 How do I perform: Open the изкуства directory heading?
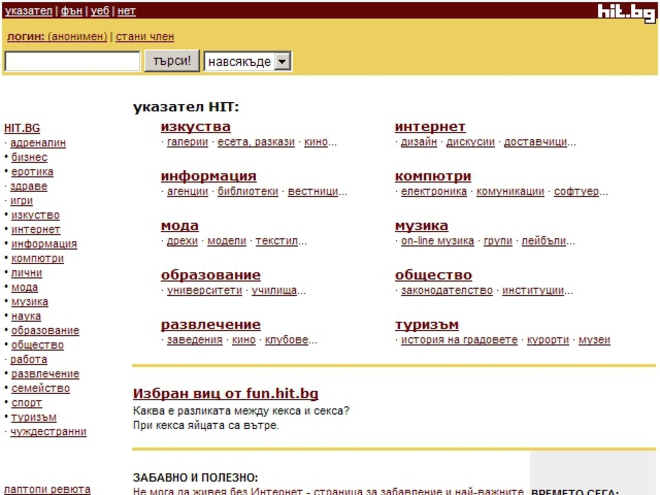coord(196,127)
